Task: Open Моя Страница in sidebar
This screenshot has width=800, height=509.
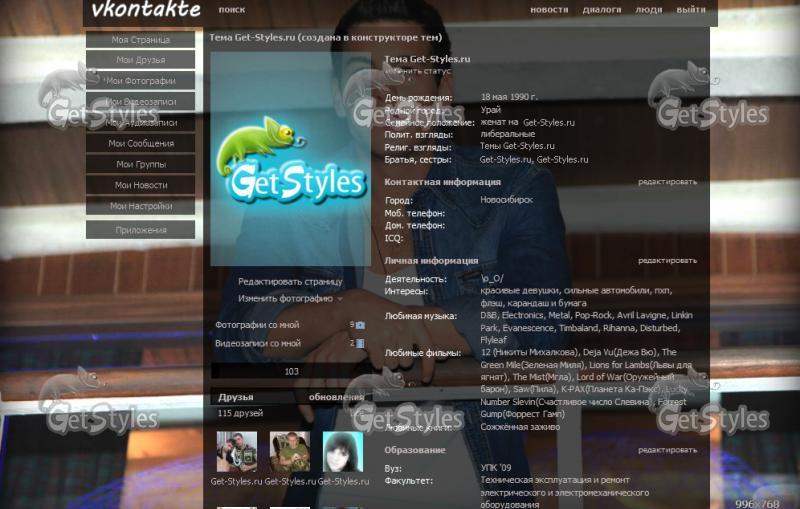Action: point(140,40)
